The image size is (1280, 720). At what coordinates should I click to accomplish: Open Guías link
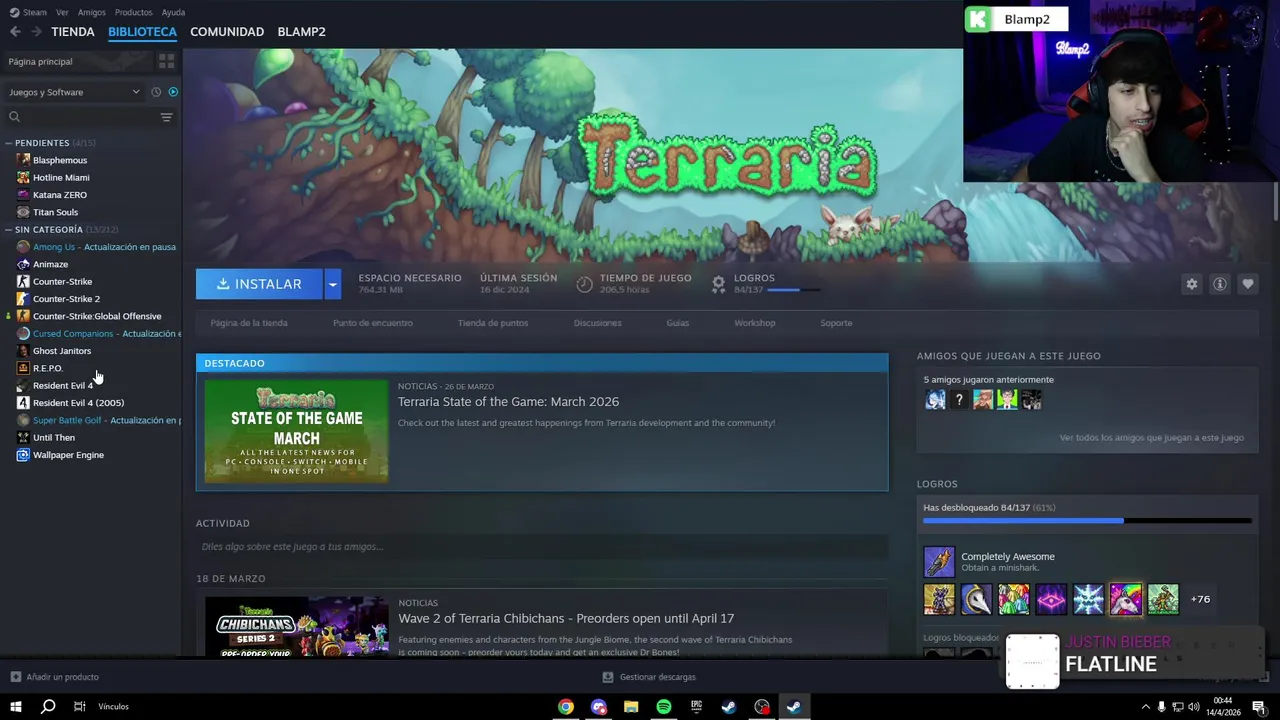point(678,323)
